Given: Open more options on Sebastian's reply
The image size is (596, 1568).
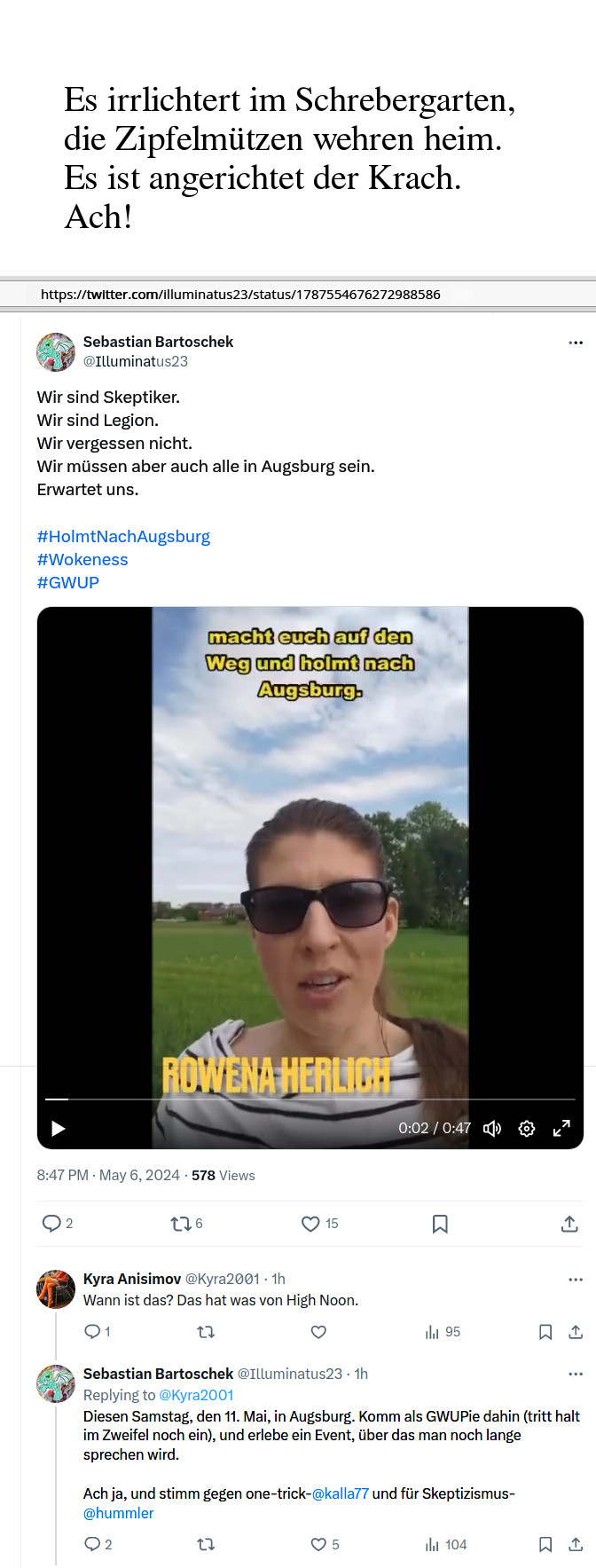Looking at the screenshot, I should (x=576, y=1374).
